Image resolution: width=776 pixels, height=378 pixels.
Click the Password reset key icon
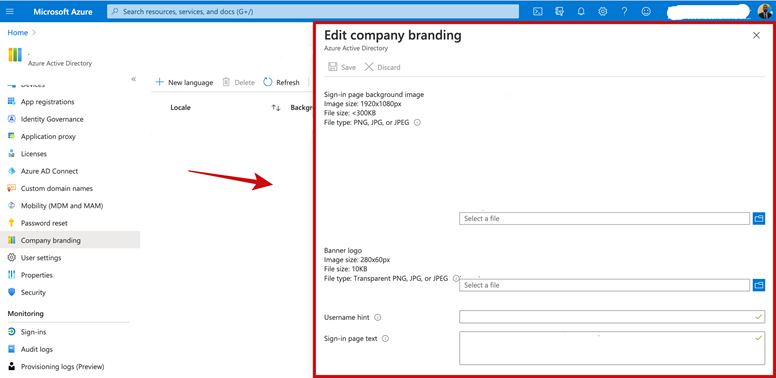[x=12, y=223]
